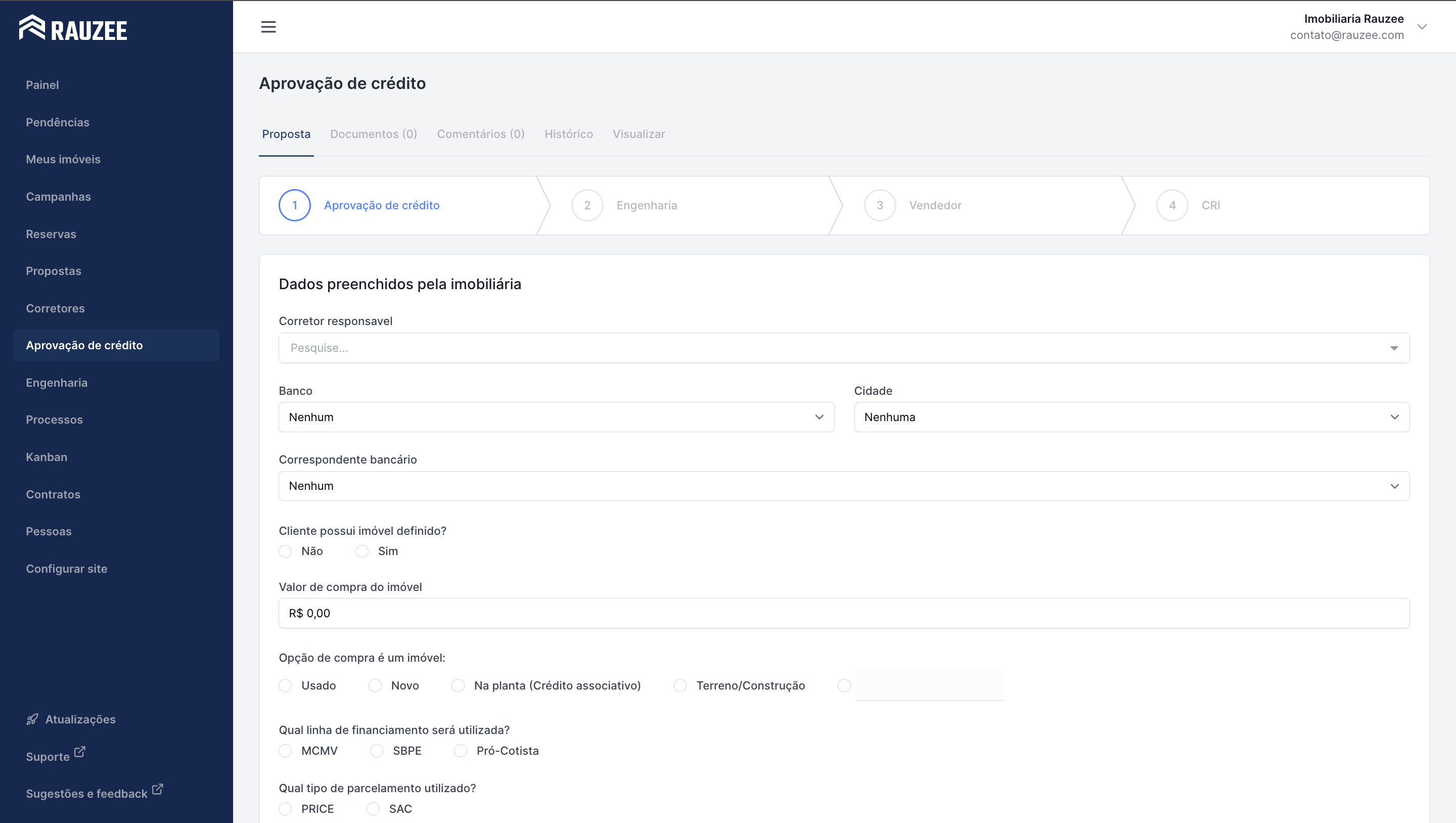Switch to the Comentários (0) tab
Viewport: 1456px width, 823px height.
click(480, 134)
